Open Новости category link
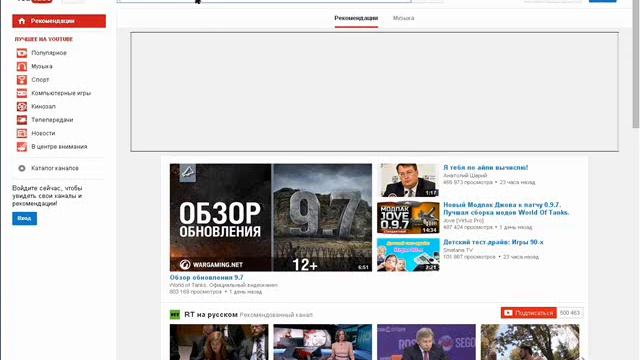 pos(43,133)
